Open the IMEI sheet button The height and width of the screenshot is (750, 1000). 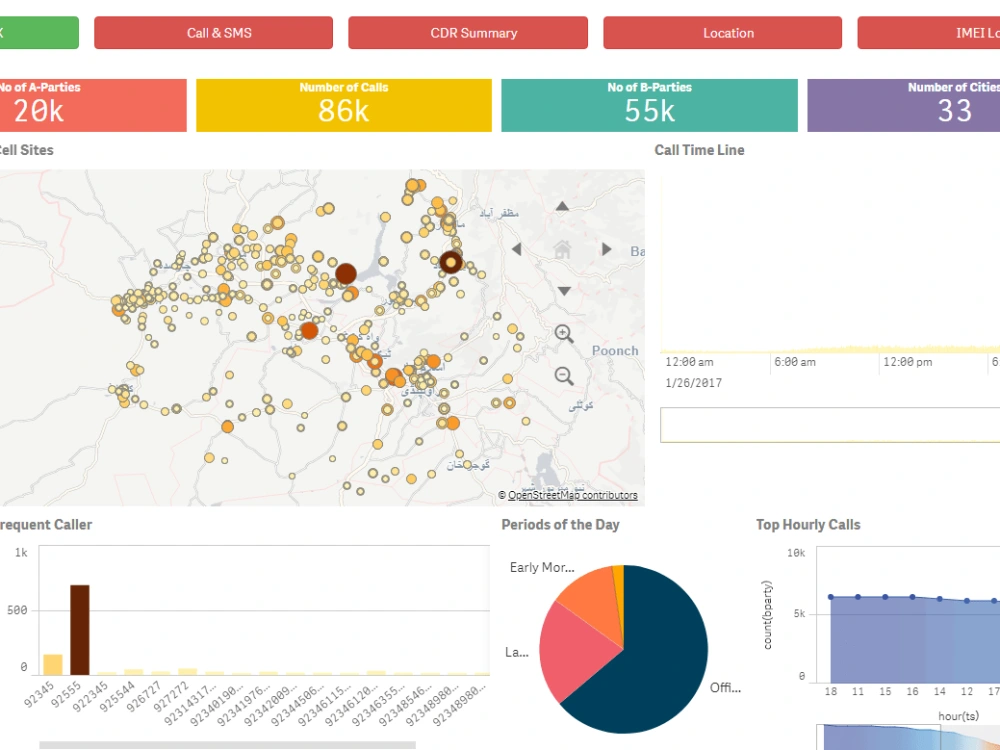click(929, 33)
